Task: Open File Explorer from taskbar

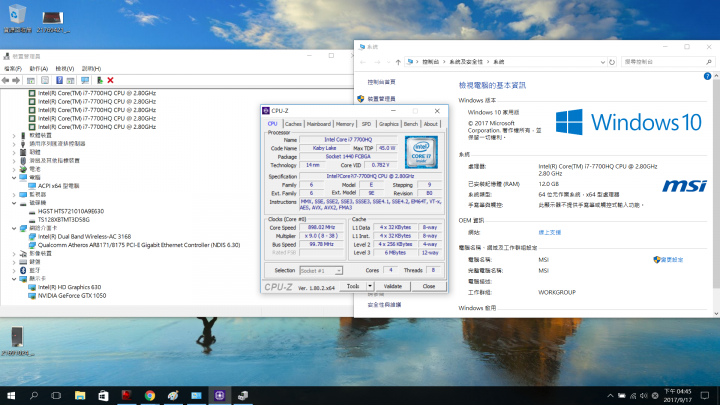Action: 80,395
